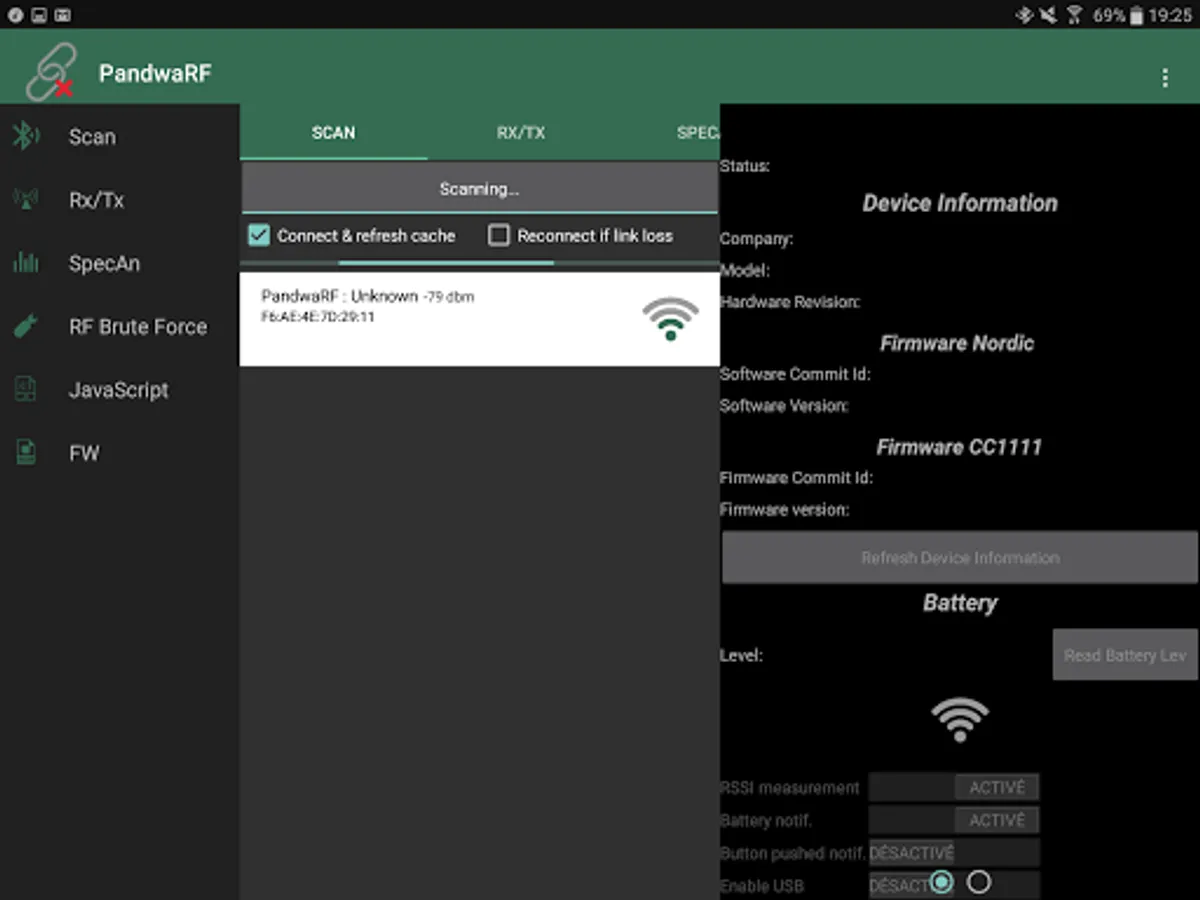The image size is (1200, 900).
Task: Open the three-dot overflow menu
Action: (1165, 78)
